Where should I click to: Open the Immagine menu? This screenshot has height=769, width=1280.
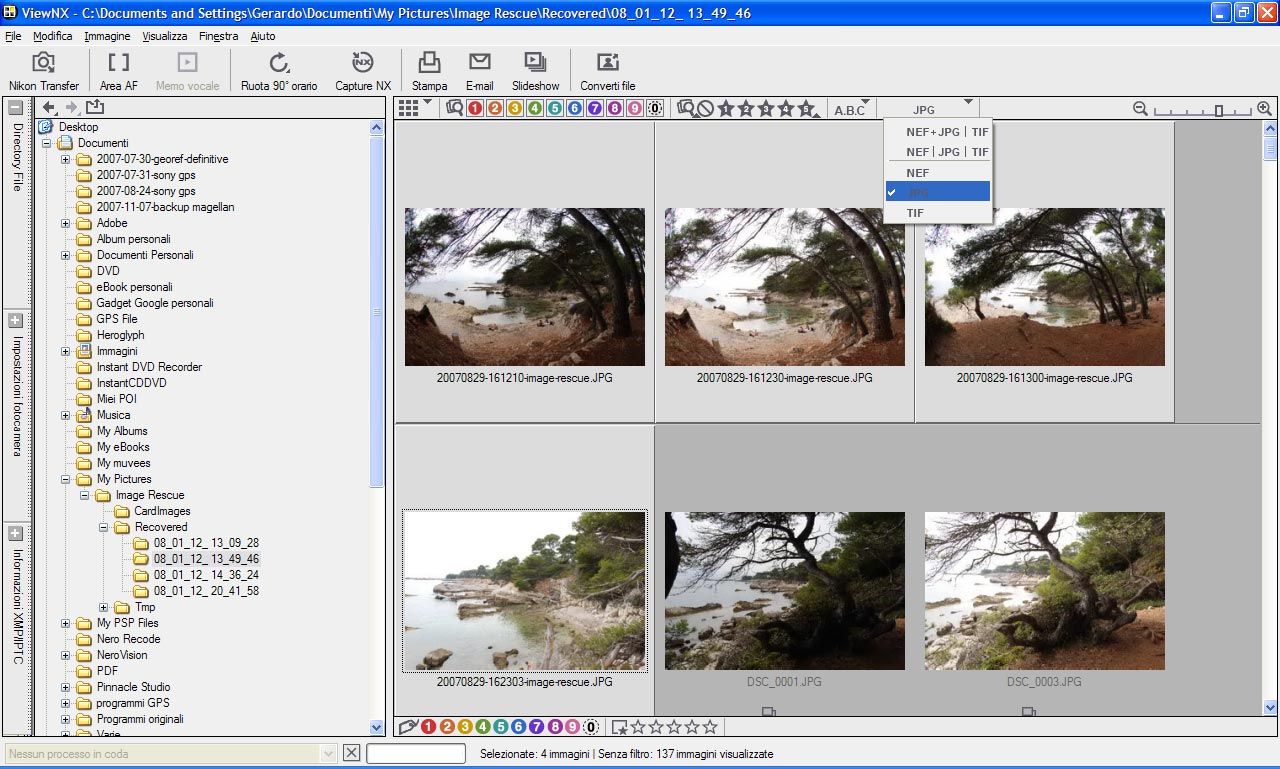pos(107,36)
